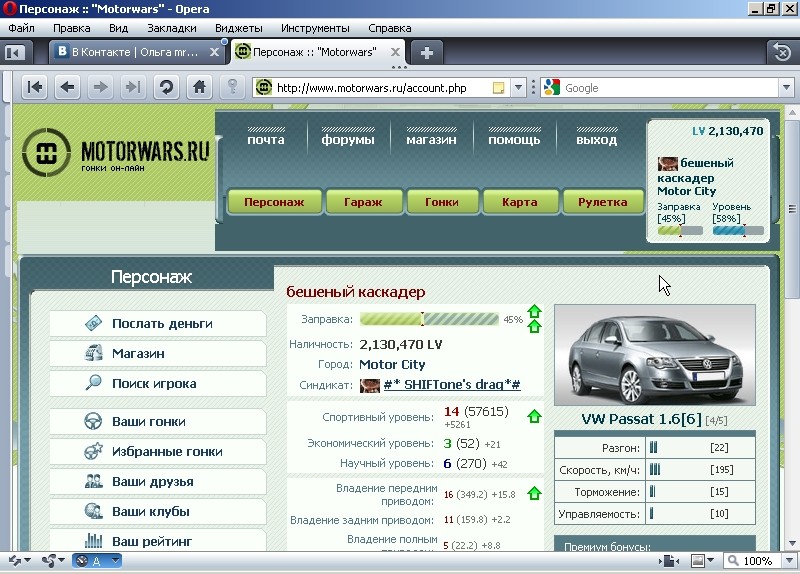Open the Opera Turbo options dropdown

pos(115,561)
